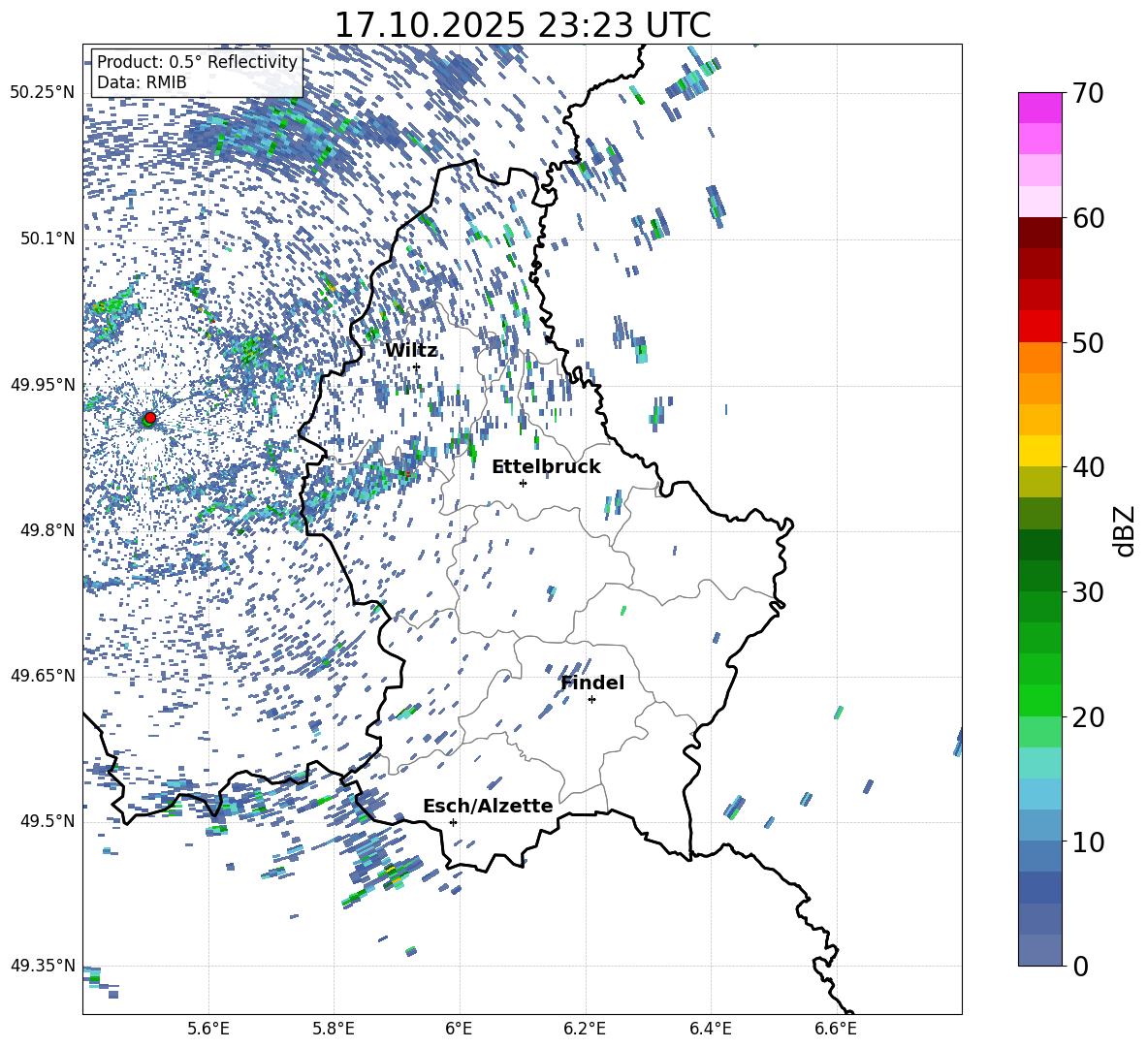Select the Findel city label
Image resolution: width=1148 pixels, height=1048 pixels.
pos(592,683)
